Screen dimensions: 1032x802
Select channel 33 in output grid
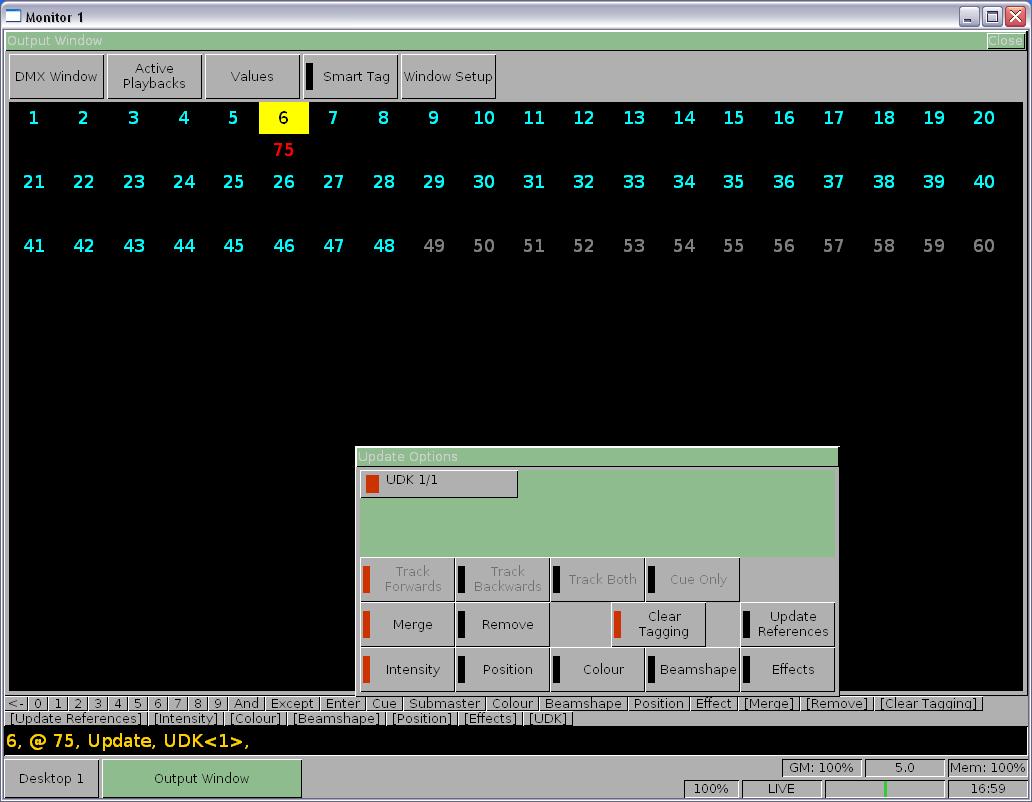[x=634, y=182]
